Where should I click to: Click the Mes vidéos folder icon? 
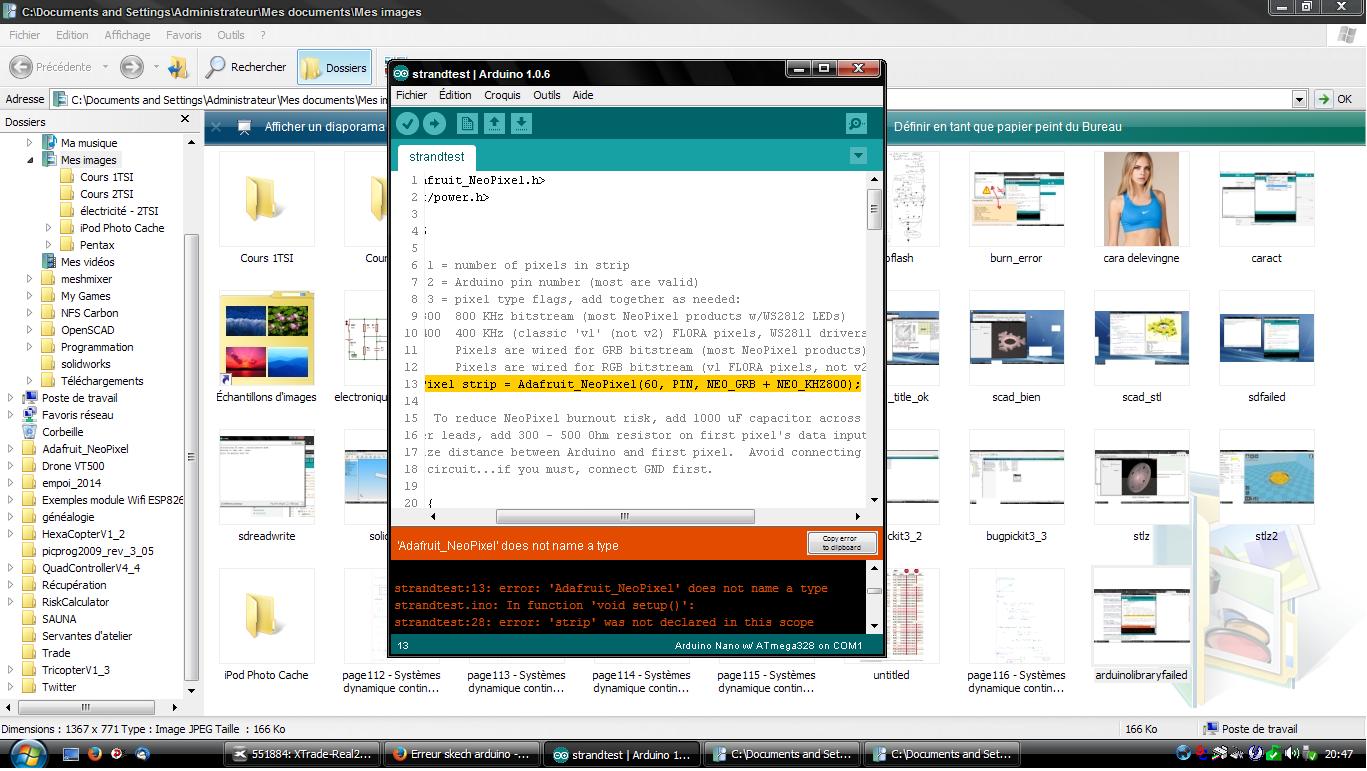[48, 262]
